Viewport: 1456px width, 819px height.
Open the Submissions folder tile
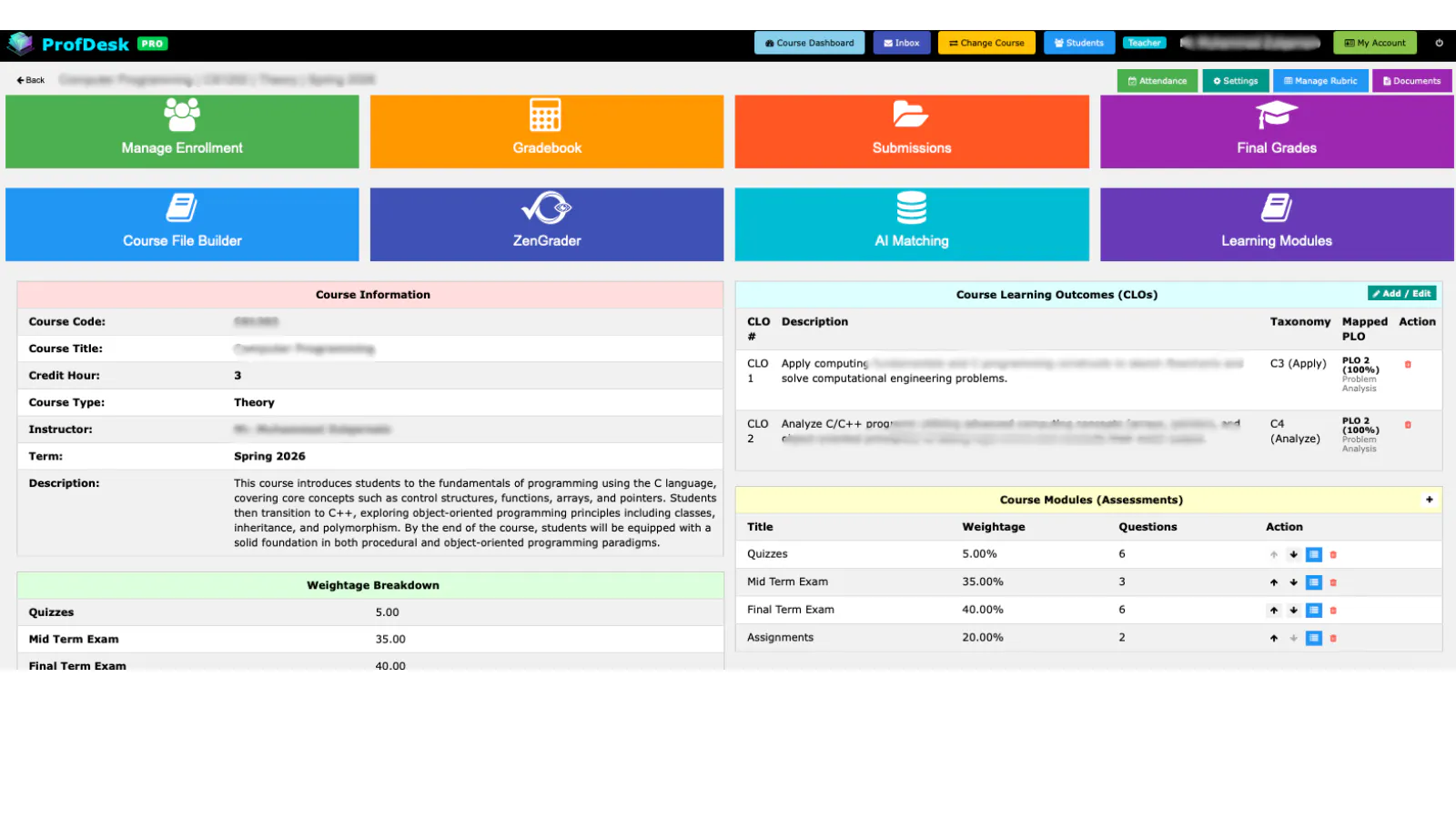click(x=912, y=132)
